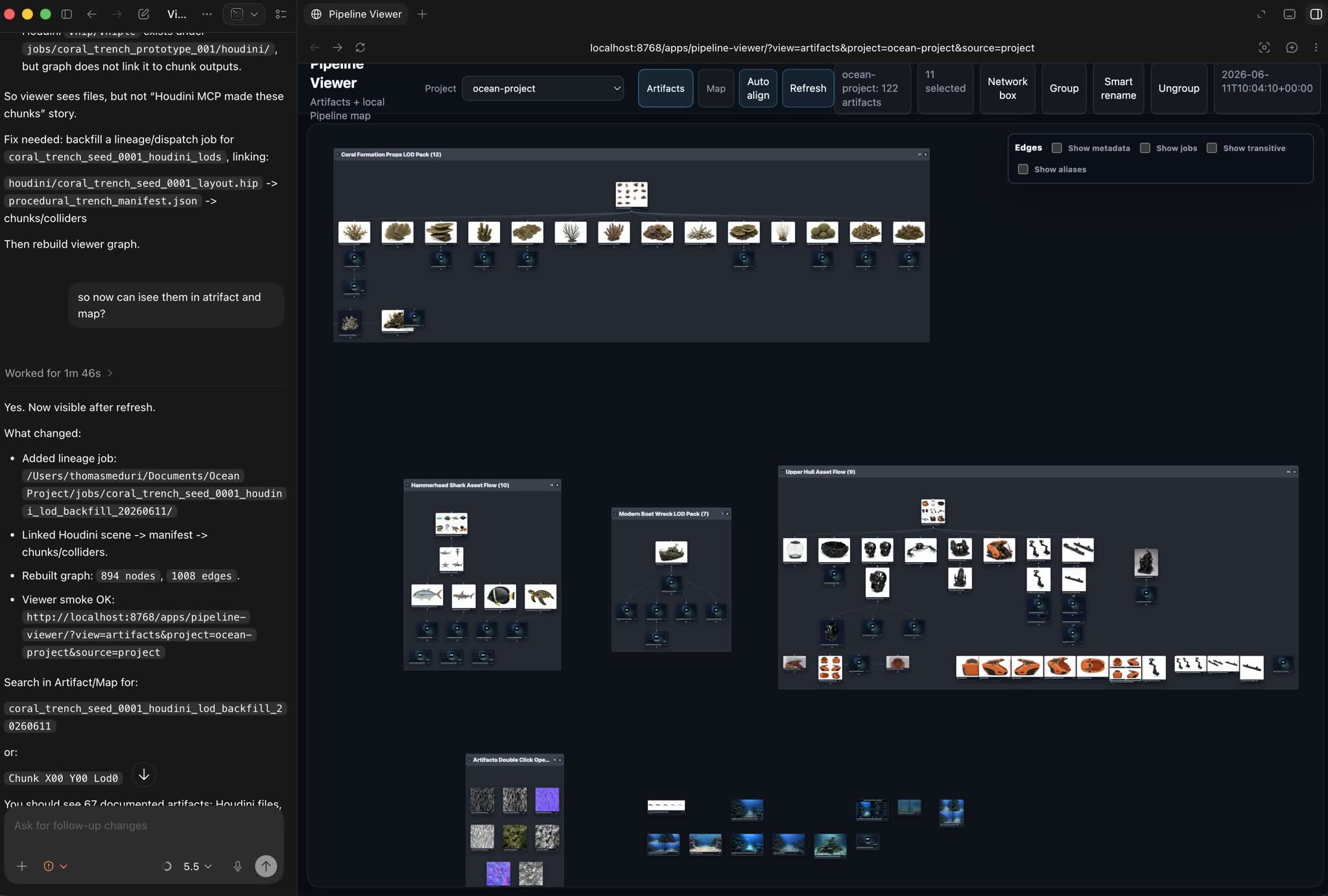1328x896 pixels.
Task: Open new chat compose icon
Action: 143,14
